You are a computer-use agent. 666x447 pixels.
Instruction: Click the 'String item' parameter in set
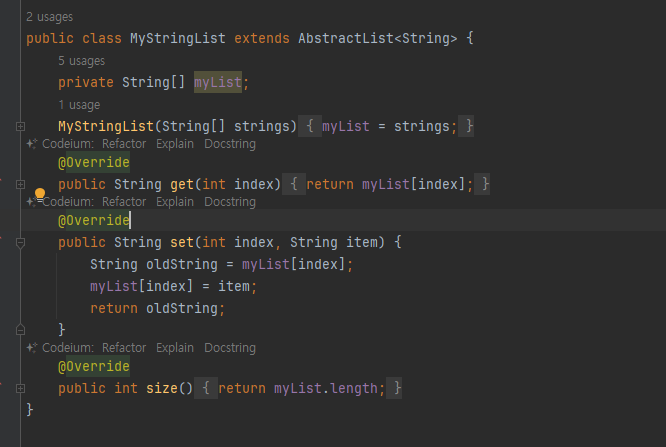click(x=333, y=243)
